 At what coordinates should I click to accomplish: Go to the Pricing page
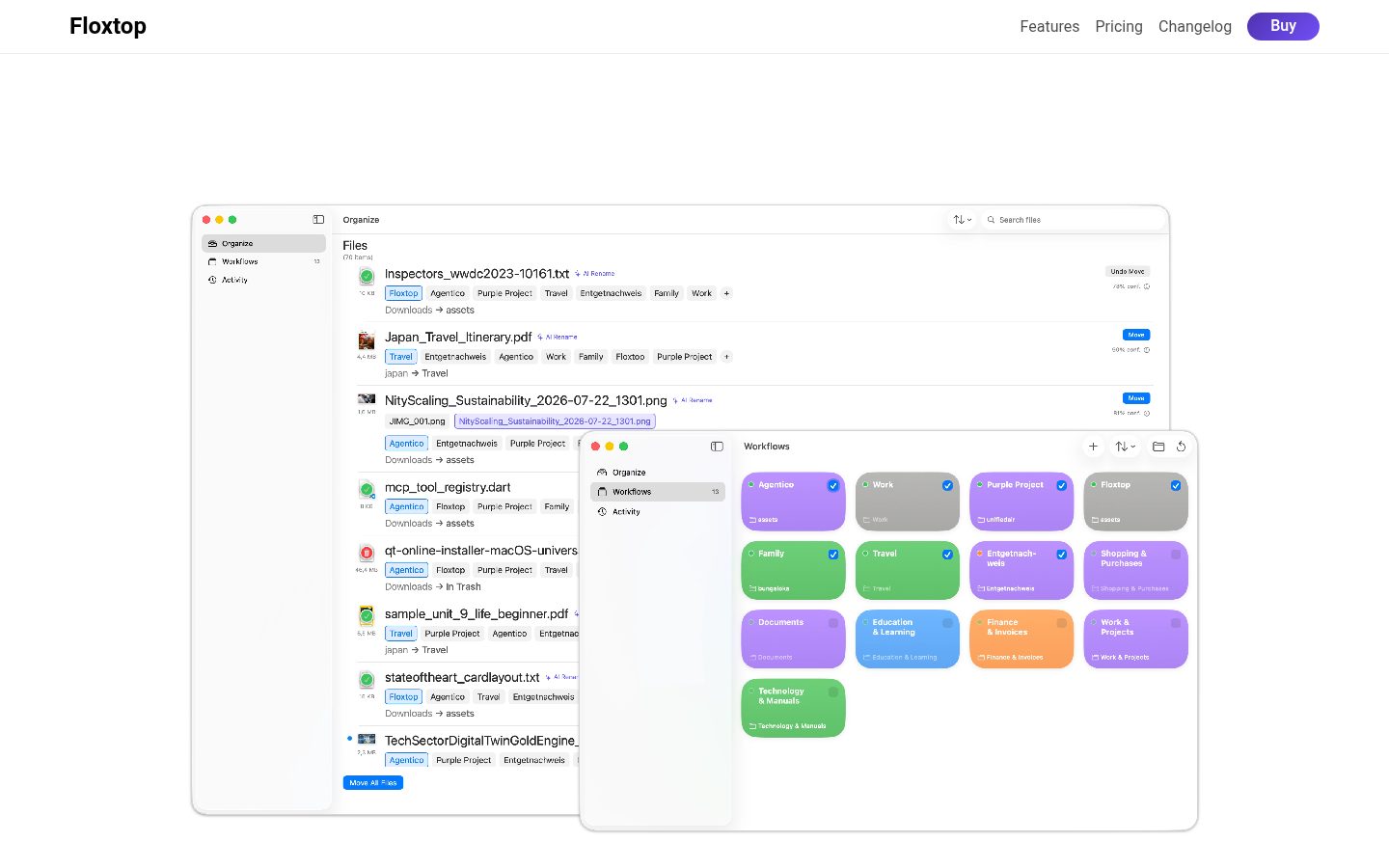click(1119, 26)
